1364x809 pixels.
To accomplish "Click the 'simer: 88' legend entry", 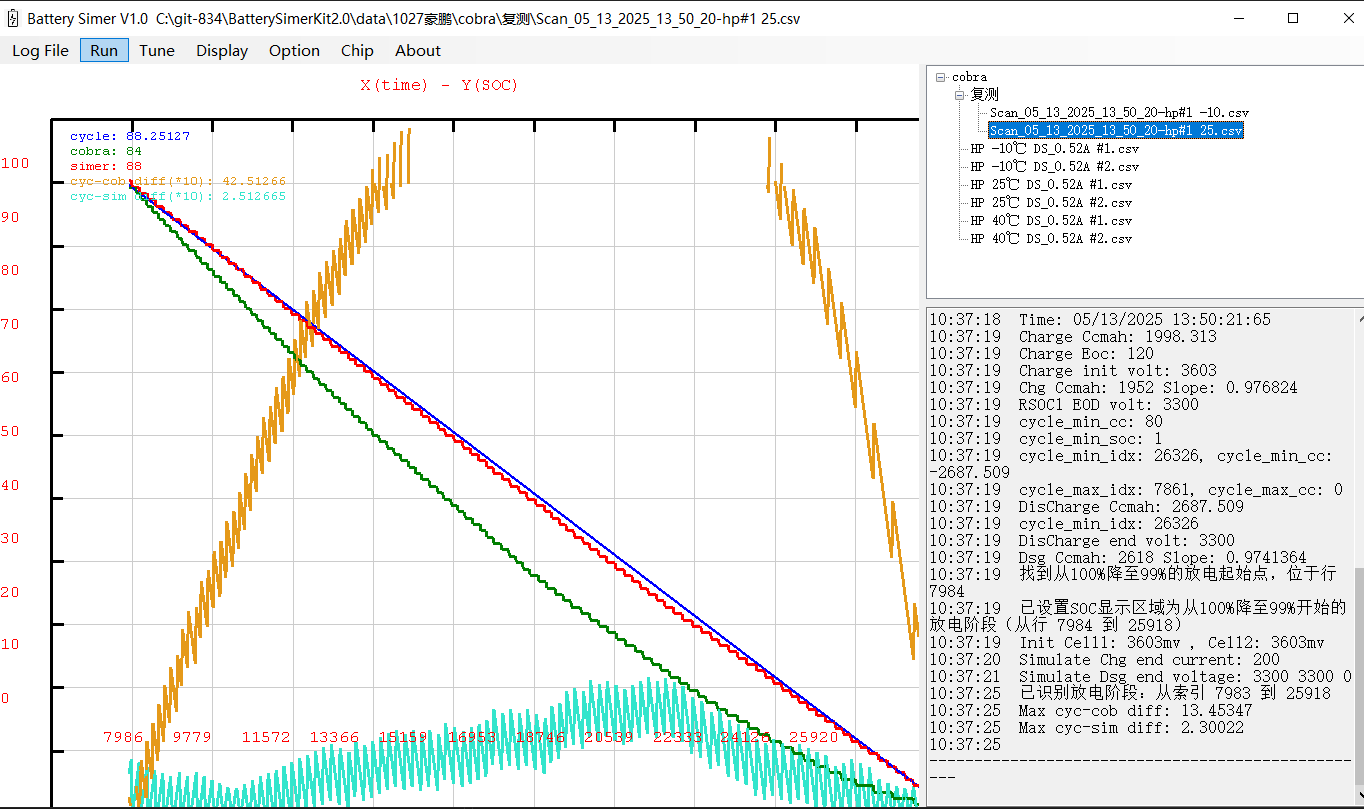I will pos(106,166).
